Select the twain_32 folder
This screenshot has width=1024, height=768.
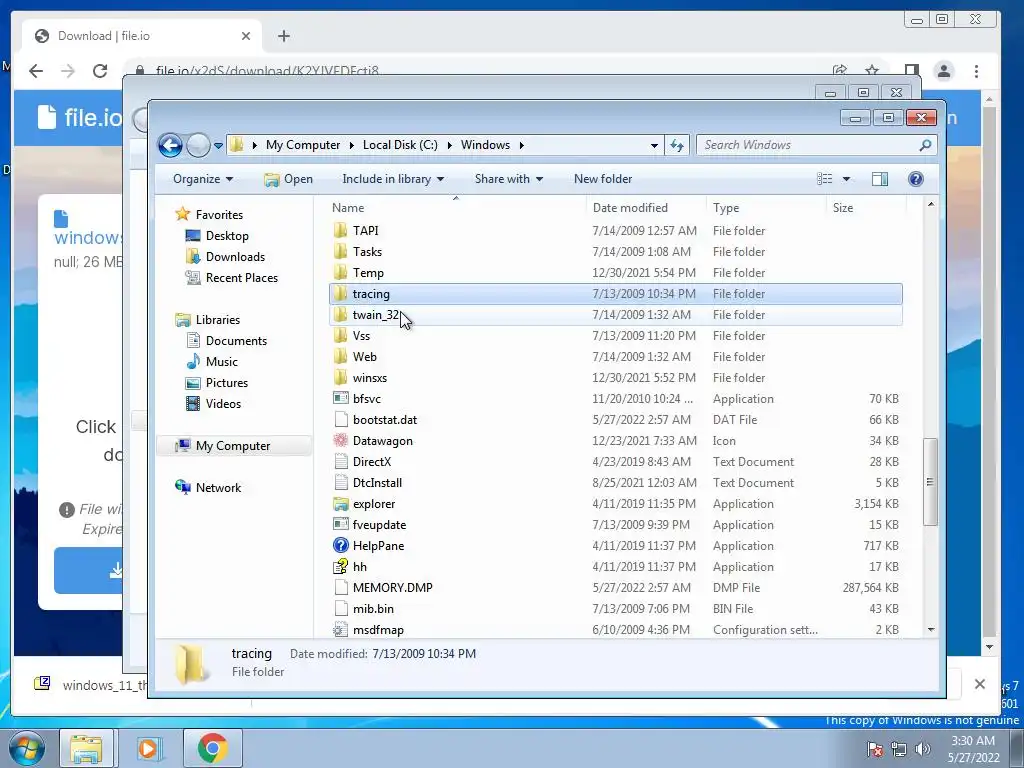click(616, 315)
